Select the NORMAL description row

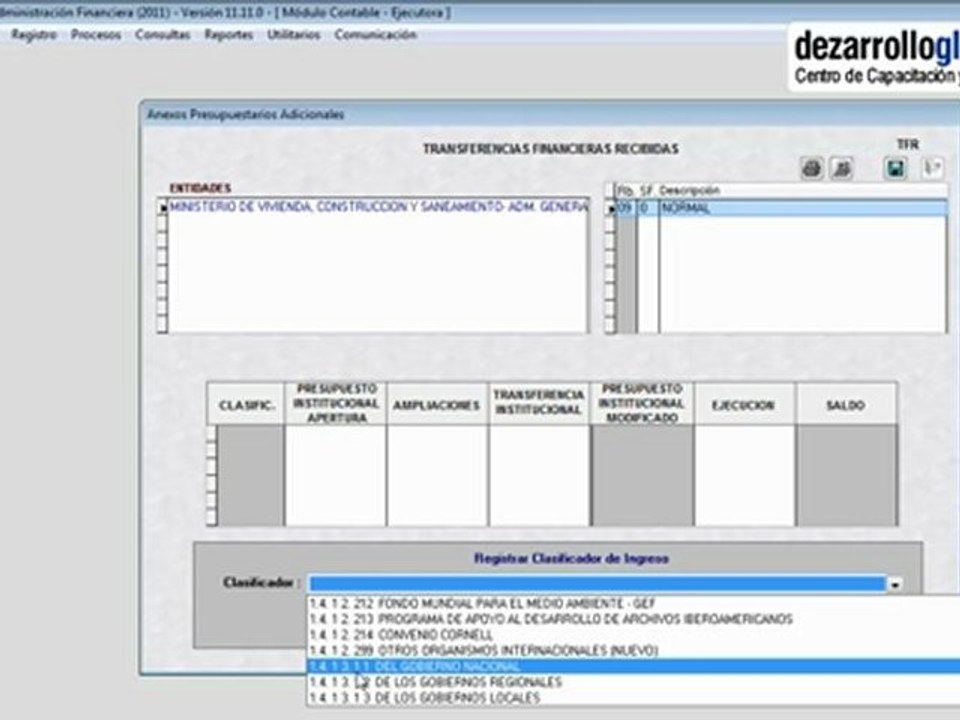803,208
